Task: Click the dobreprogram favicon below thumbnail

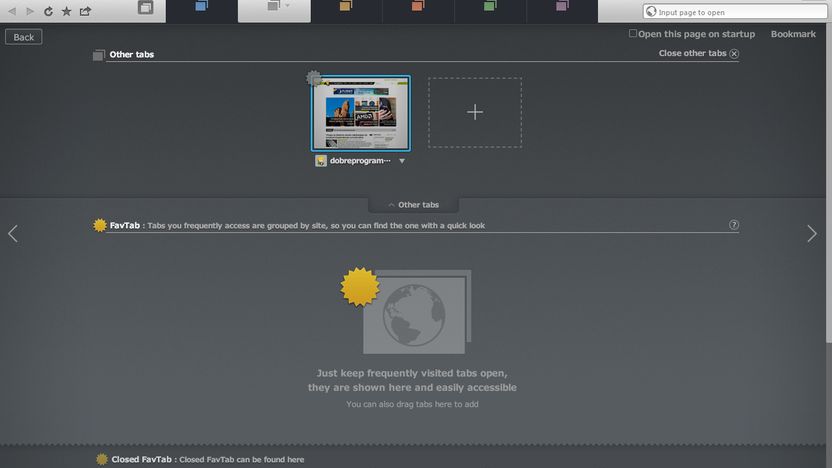Action: pos(320,161)
